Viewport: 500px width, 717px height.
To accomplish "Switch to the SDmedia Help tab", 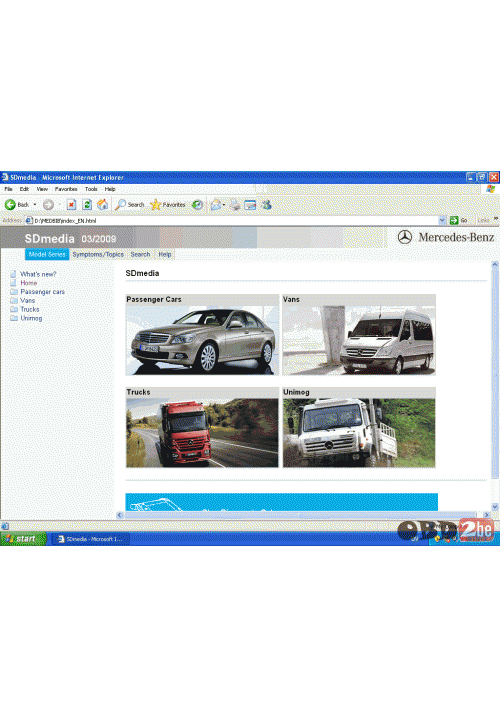I will [x=165, y=254].
